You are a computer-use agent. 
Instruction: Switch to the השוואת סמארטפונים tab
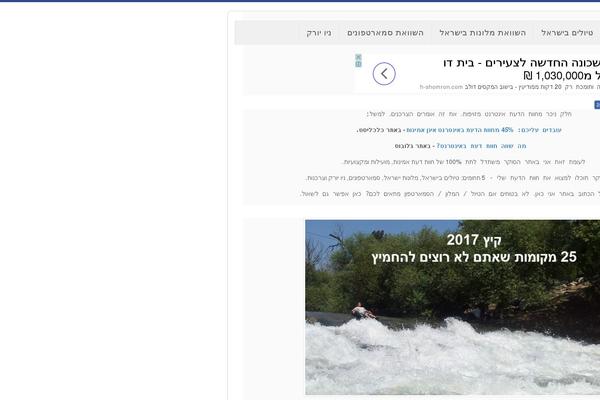(385, 33)
